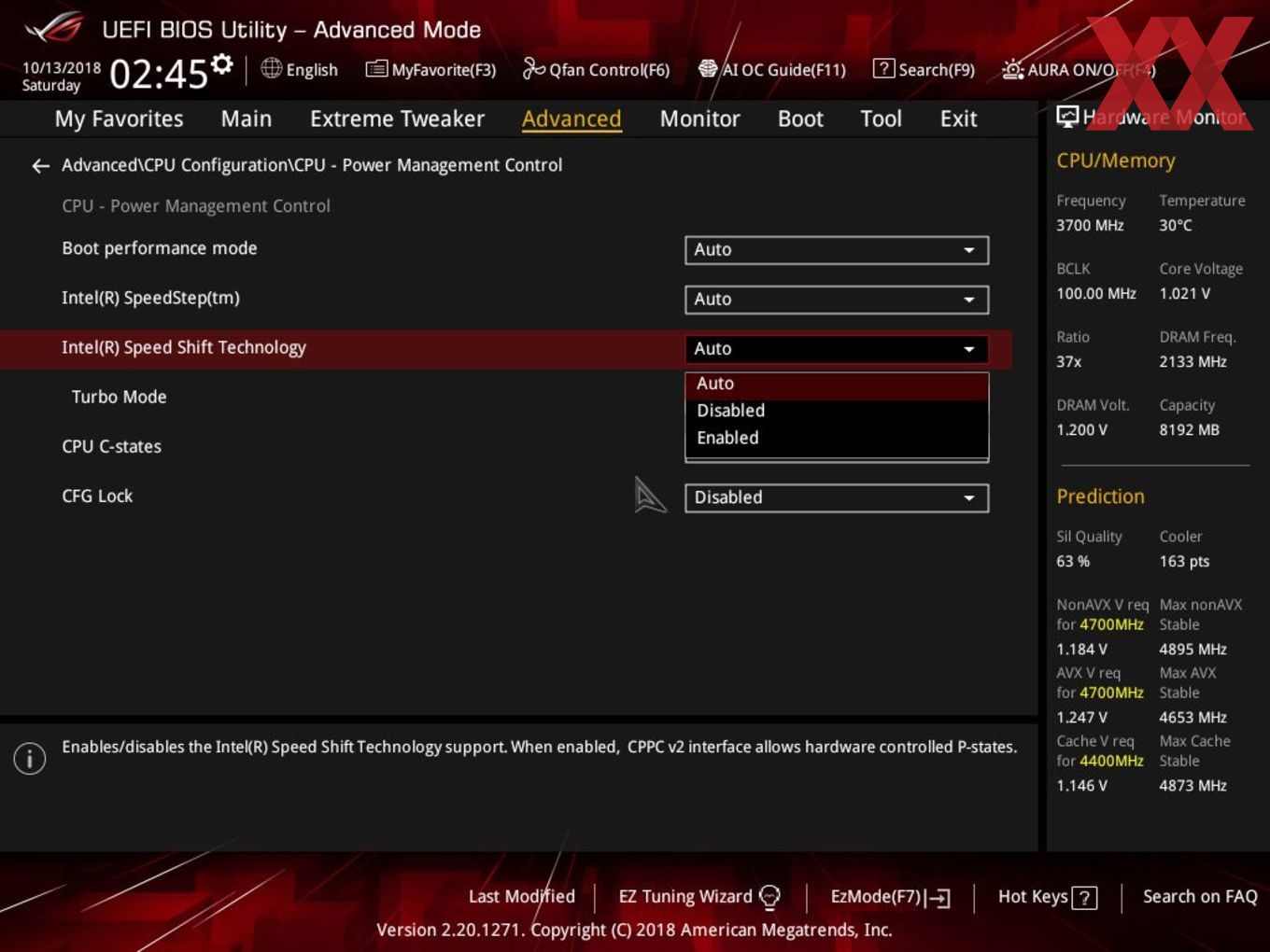Select Boot performance mode label

(x=159, y=248)
